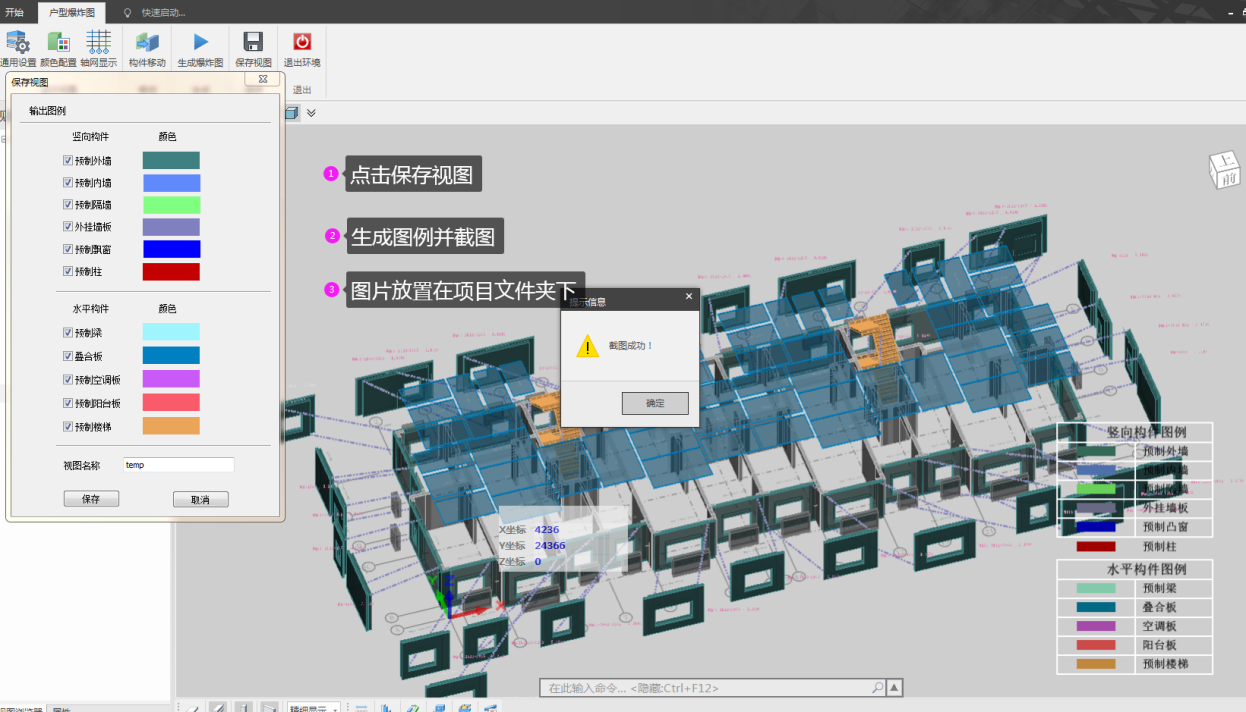Click the red 预制柱 color swatch
The image size is (1246, 712).
[x=171, y=272]
